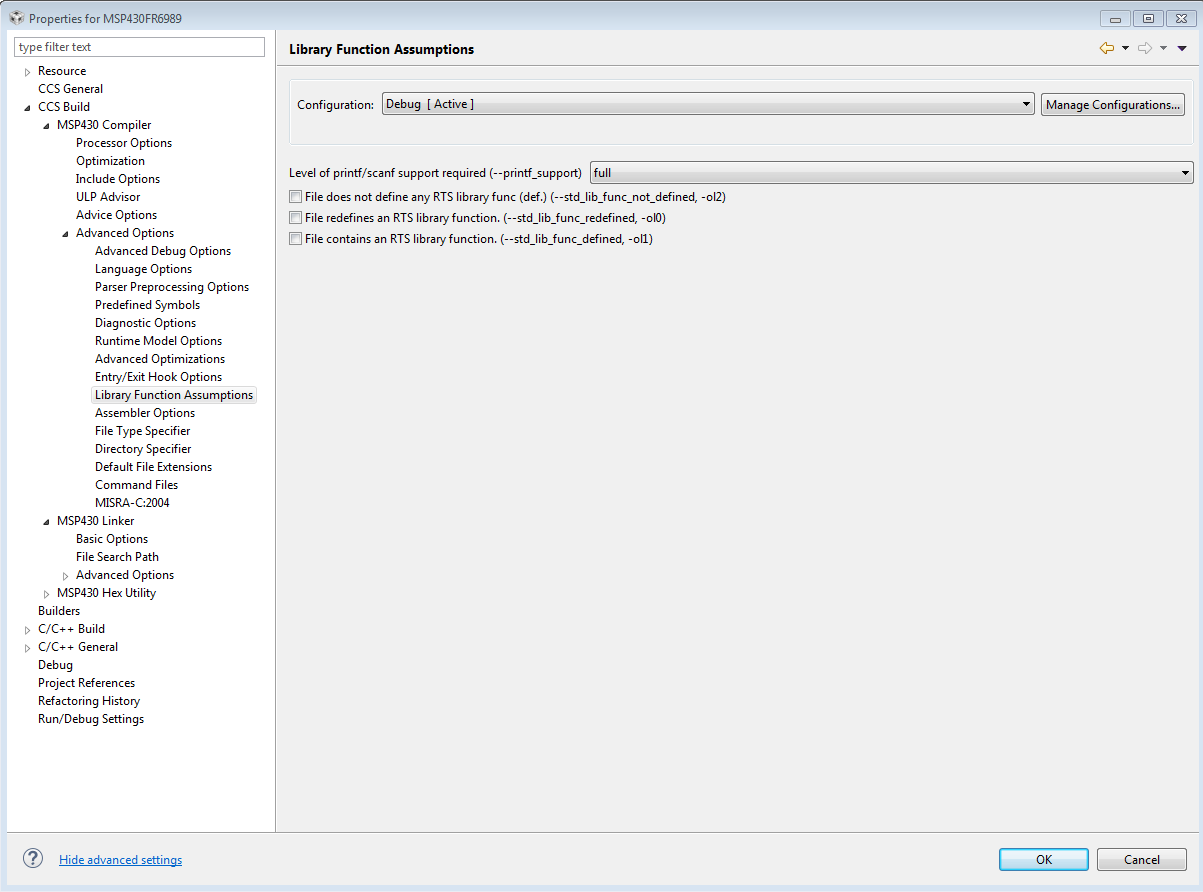Image resolution: width=1203 pixels, height=892 pixels.
Task: Enable 'File does not define any RTS library func' checkbox
Action: point(295,197)
